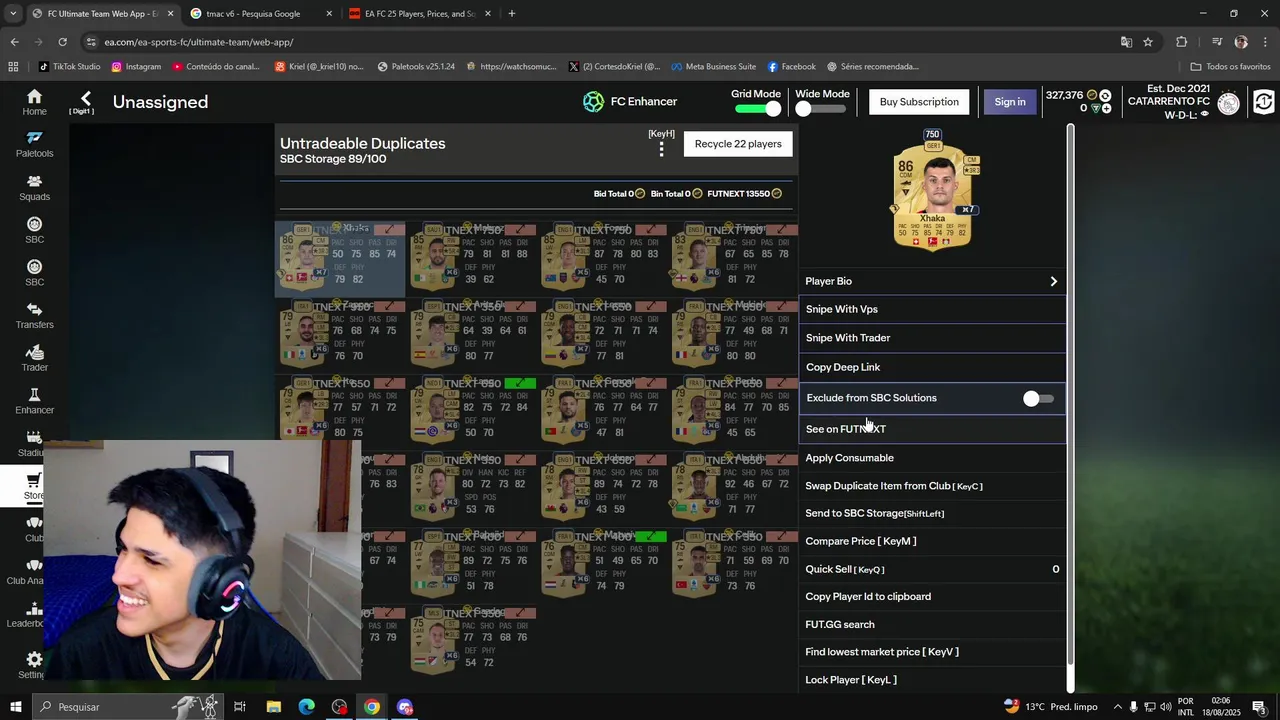Open the TikTok Studio bookmark
The image size is (1280, 720).
click(x=69, y=67)
